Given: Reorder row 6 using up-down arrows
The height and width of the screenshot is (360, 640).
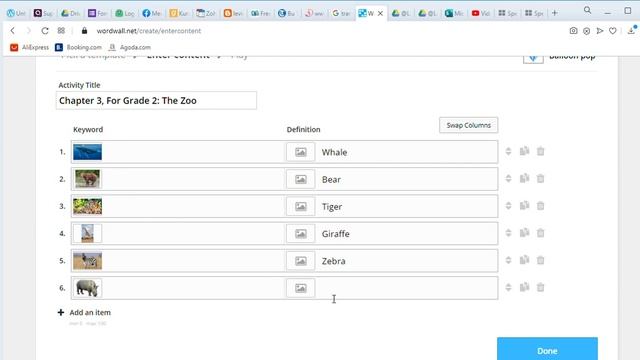Looking at the screenshot, I should (508, 287).
